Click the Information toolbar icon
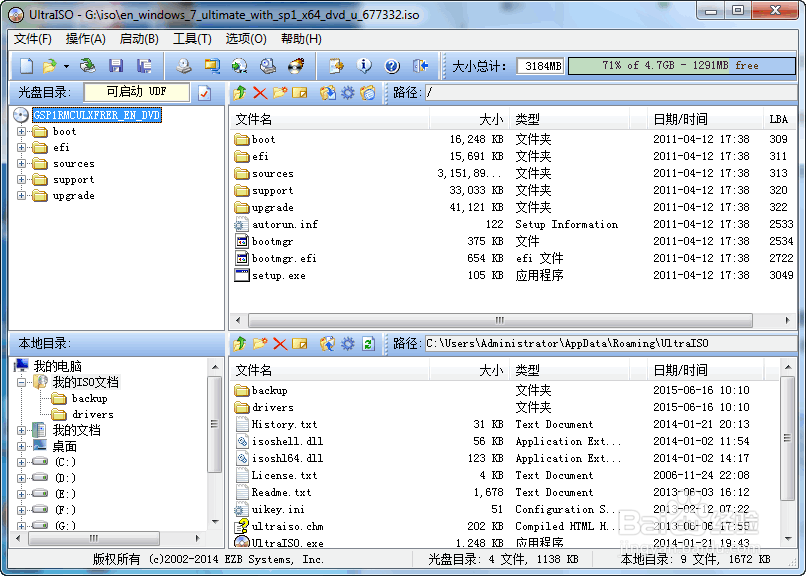806x576 pixels. (364, 66)
